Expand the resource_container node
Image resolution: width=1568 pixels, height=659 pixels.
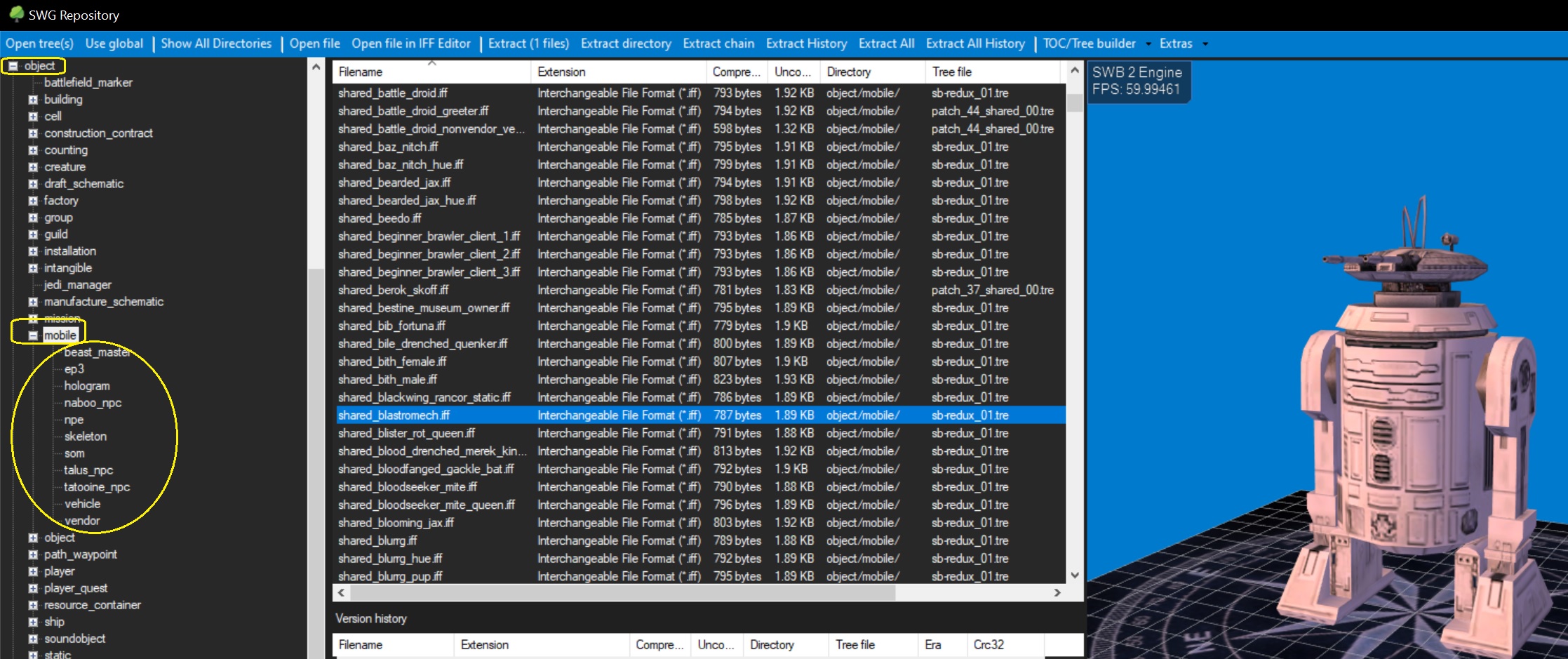tap(33, 605)
